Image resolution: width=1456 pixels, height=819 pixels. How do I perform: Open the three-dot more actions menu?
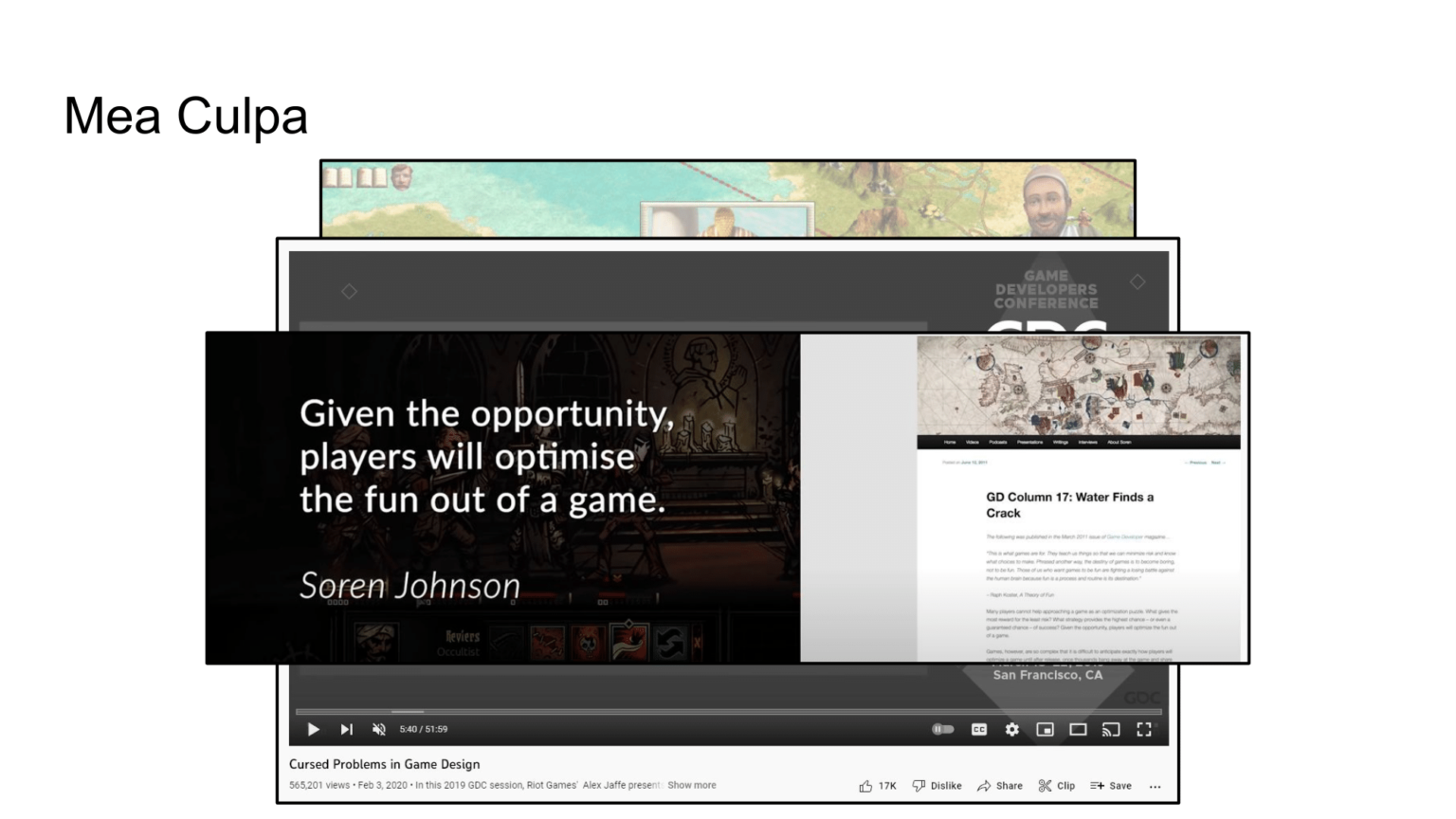coord(1156,786)
